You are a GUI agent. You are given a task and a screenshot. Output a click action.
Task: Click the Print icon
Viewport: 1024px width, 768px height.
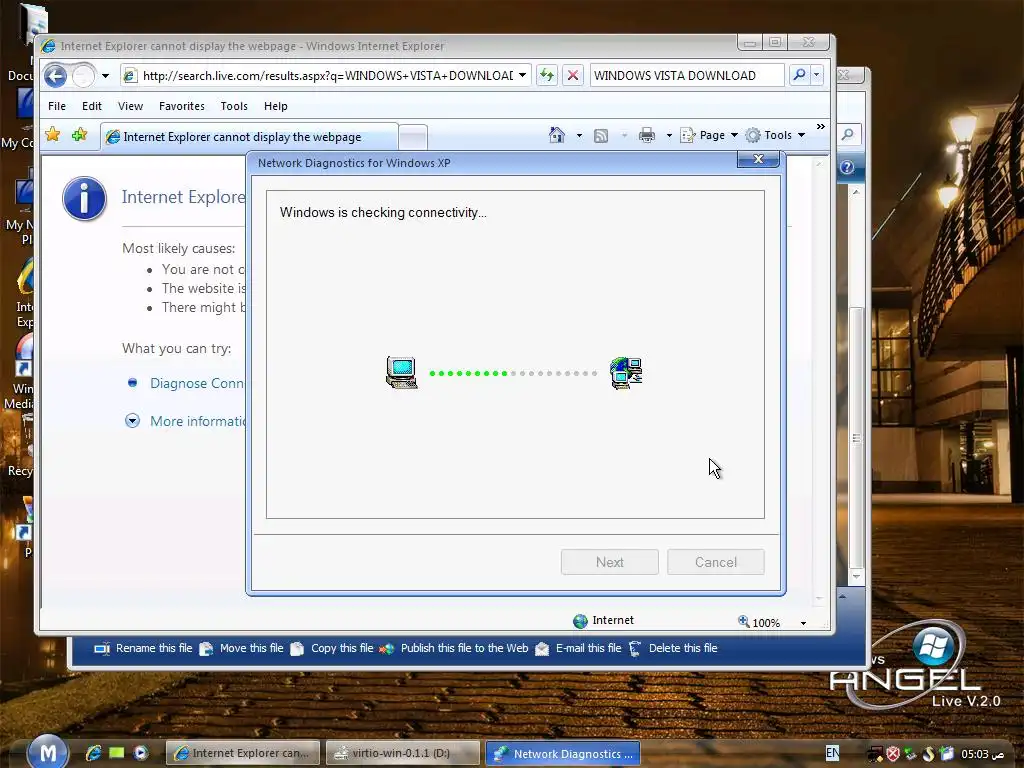[647, 135]
